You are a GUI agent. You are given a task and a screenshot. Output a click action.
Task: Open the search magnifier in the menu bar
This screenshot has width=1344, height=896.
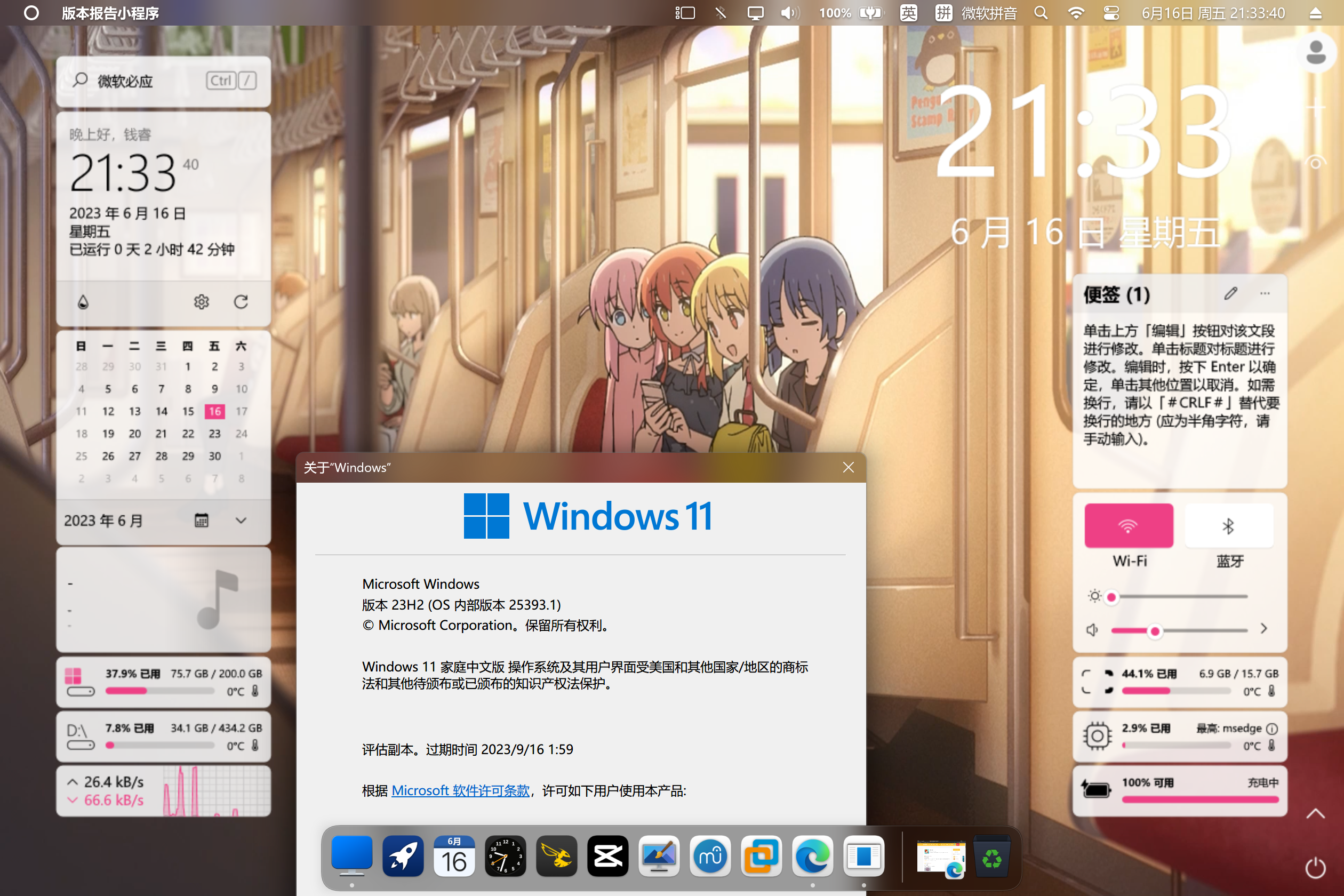click(x=1041, y=13)
